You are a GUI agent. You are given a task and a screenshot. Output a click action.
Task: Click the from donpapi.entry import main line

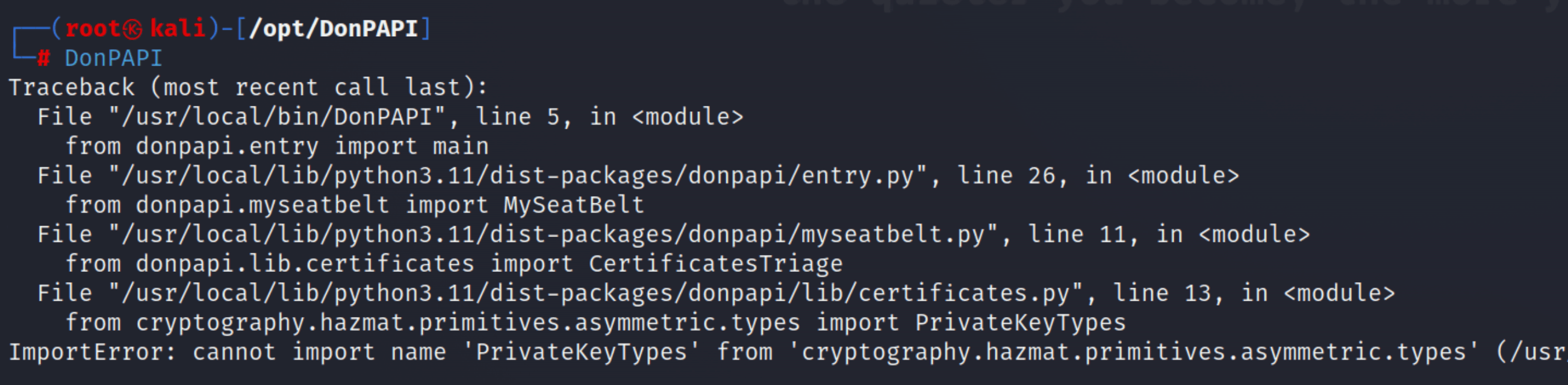tap(277, 146)
